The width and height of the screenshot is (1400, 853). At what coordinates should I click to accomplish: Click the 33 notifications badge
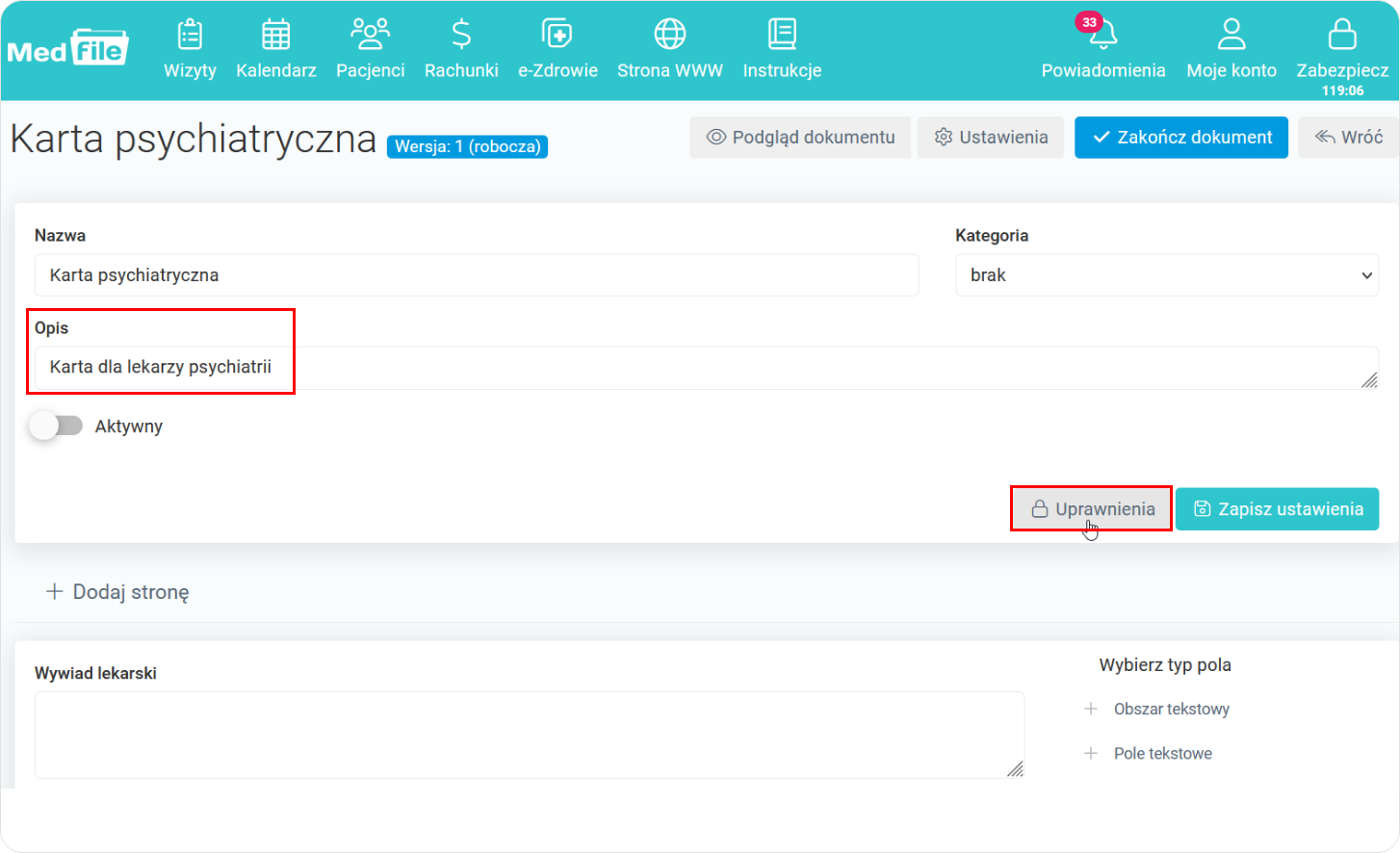click(x=1089, y=22)
